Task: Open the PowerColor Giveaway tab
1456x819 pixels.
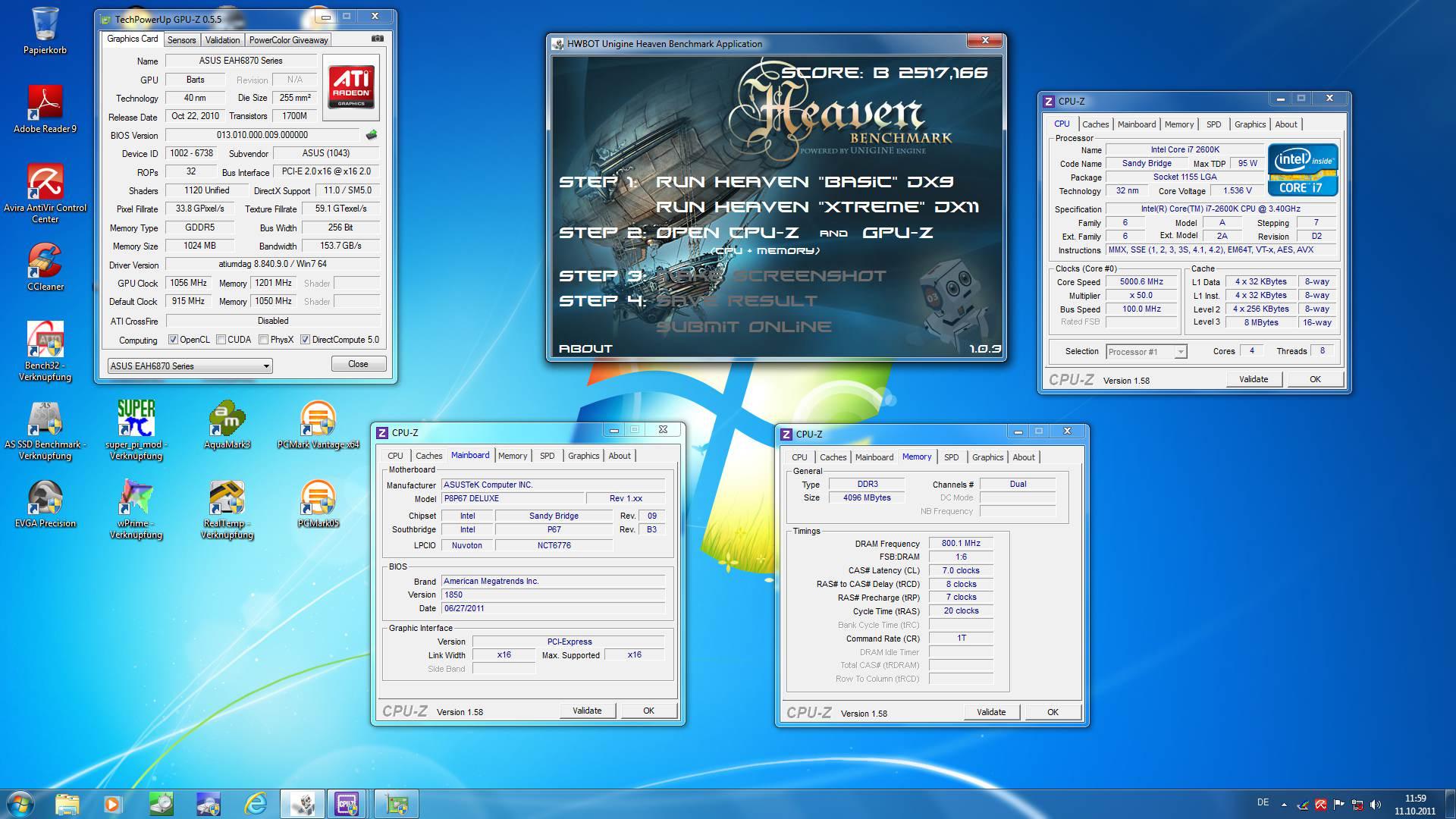Action: point(288,40)
